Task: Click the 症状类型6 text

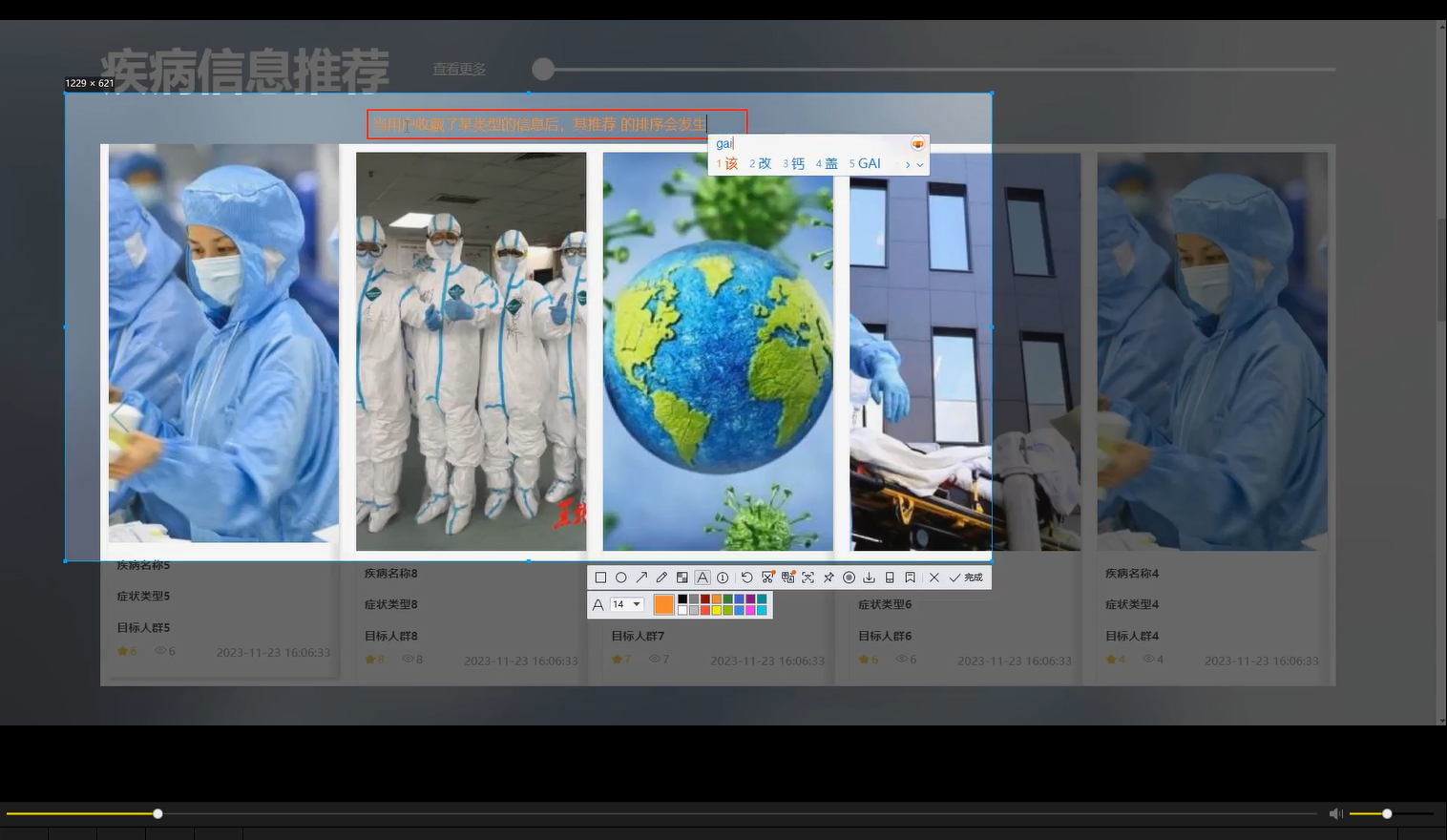Action: coord(885,604)
